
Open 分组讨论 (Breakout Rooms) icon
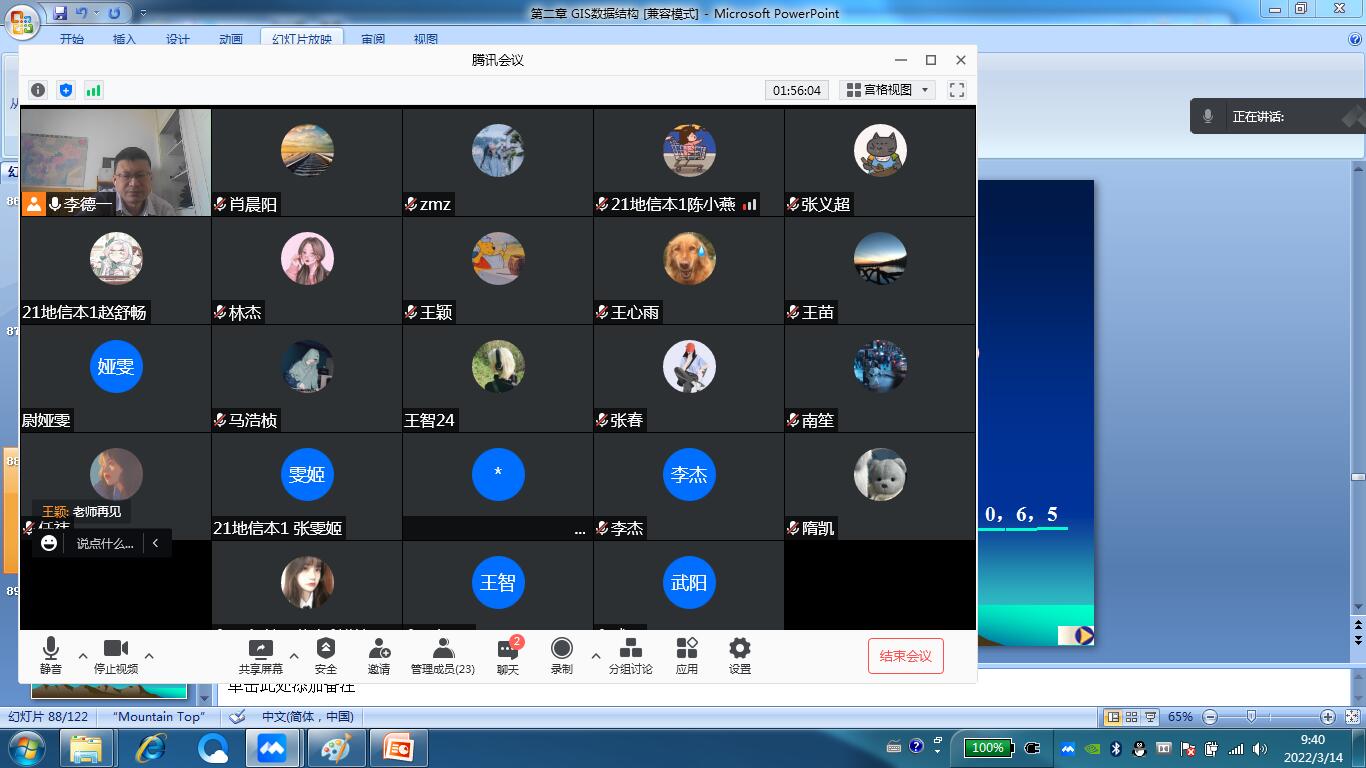630,655
